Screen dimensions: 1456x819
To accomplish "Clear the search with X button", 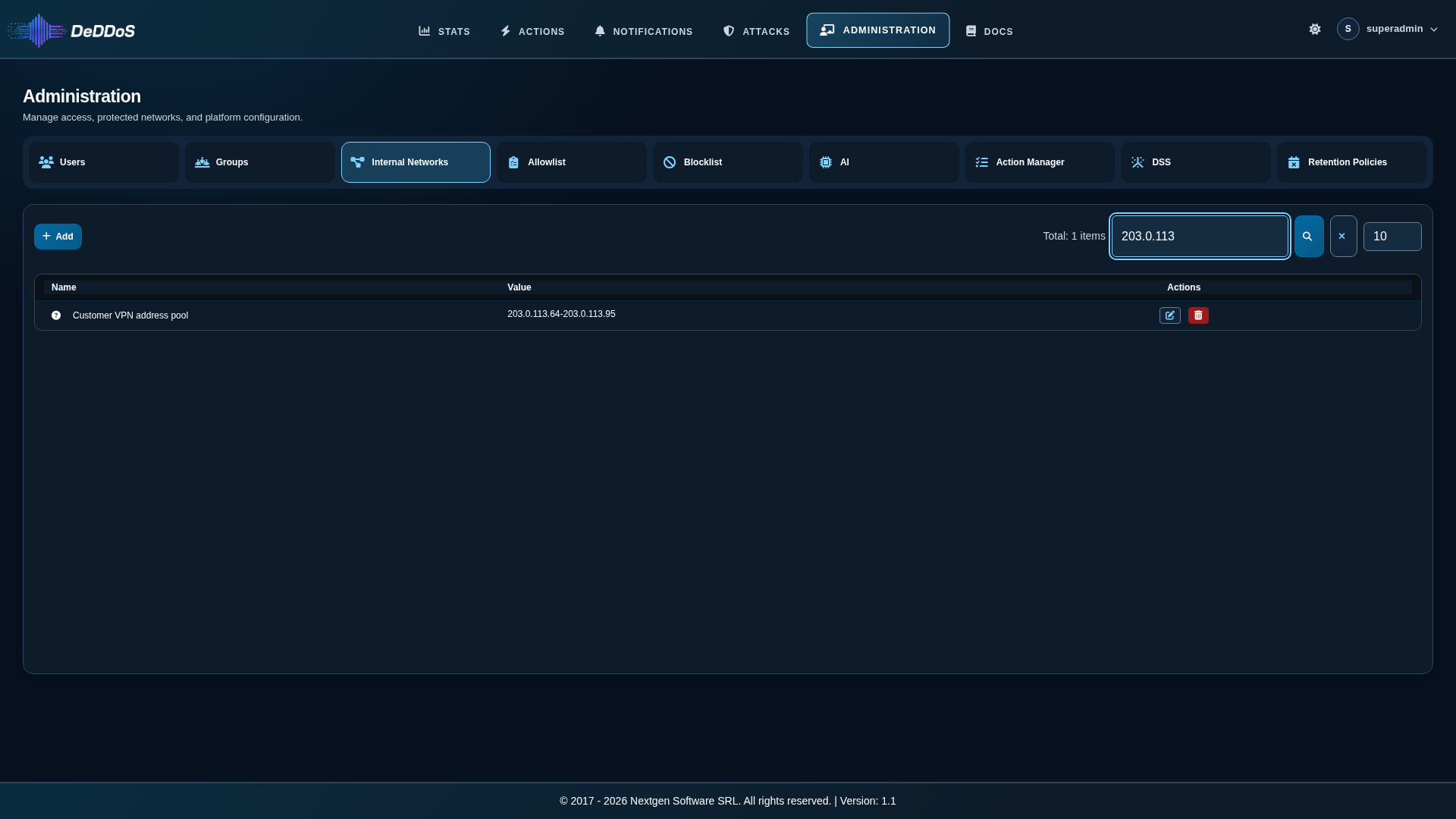I will click(1343, 237).
